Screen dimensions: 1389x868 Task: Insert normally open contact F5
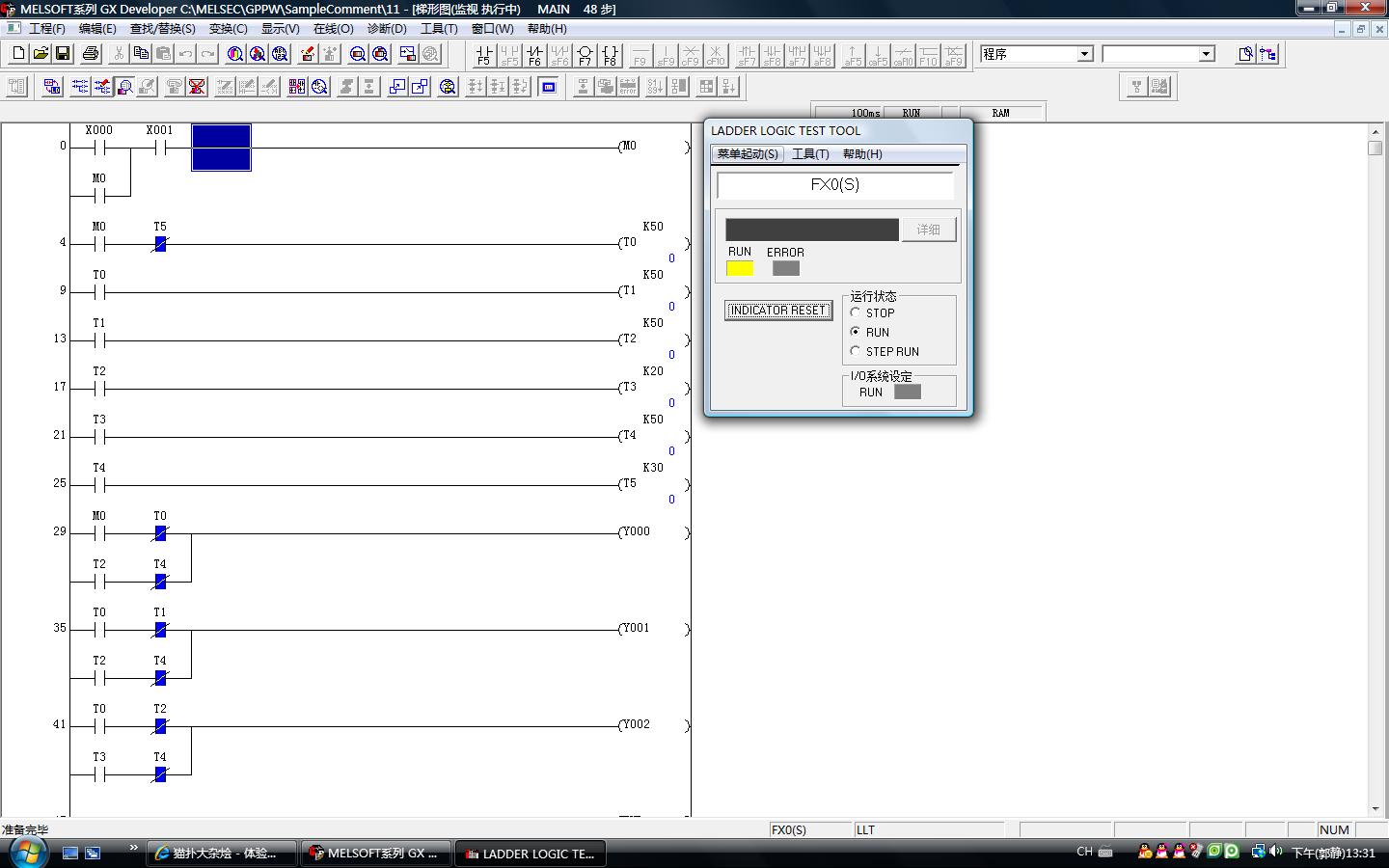[x=484, y=55]
